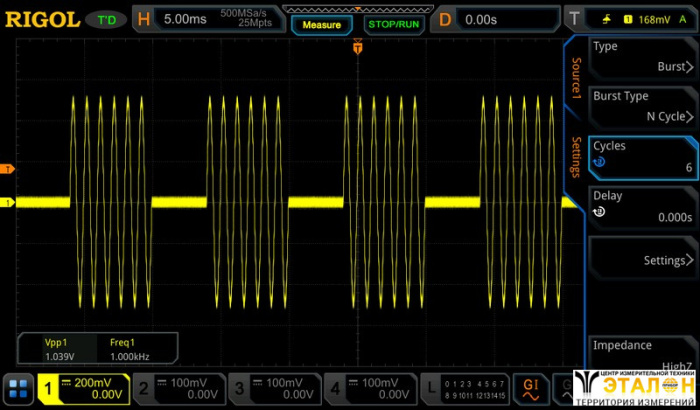
Task: Switch to the Settings side tab
Action: coord(576,157)
